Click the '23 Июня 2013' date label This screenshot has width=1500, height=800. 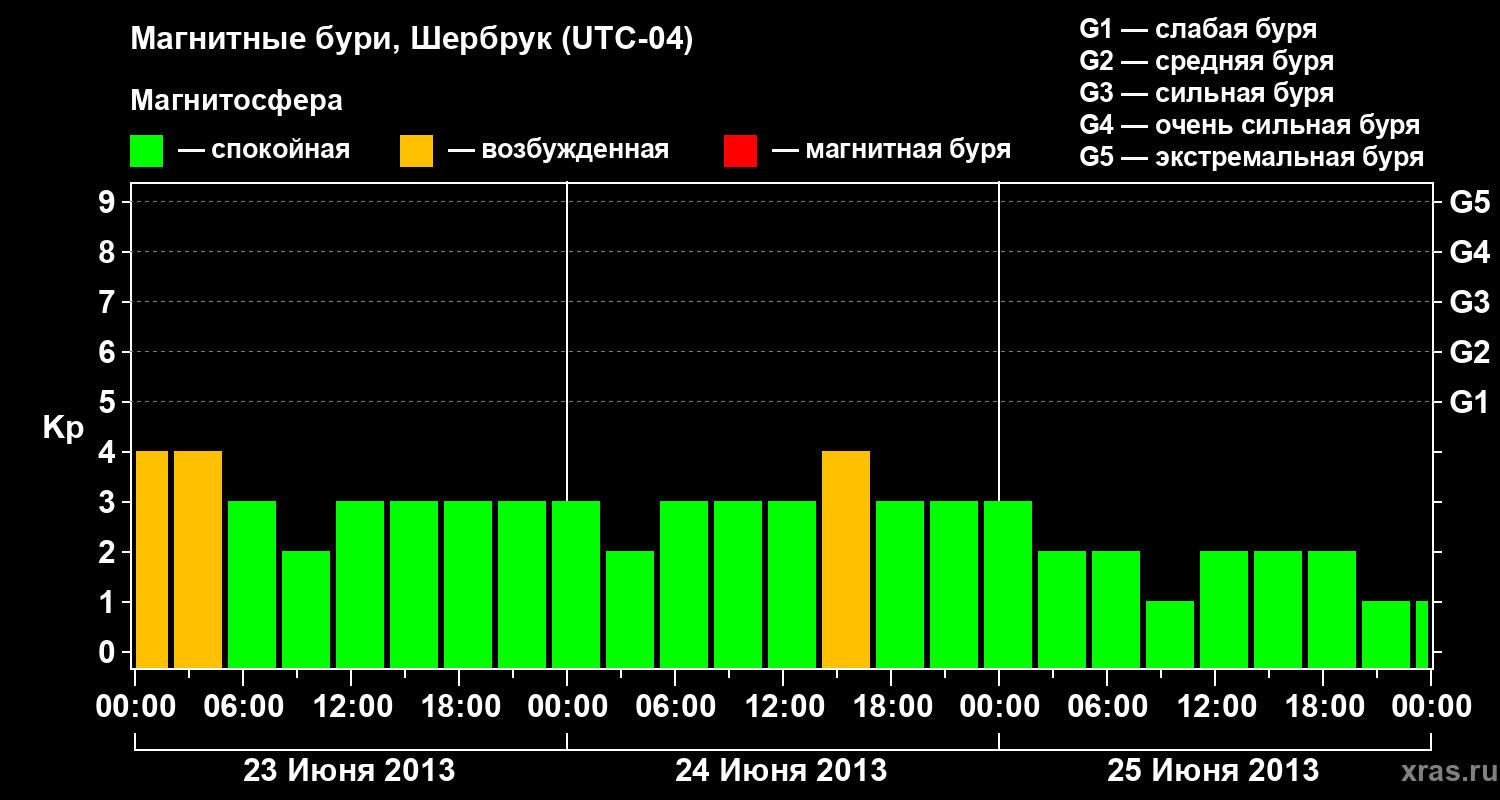coord(350,771)
